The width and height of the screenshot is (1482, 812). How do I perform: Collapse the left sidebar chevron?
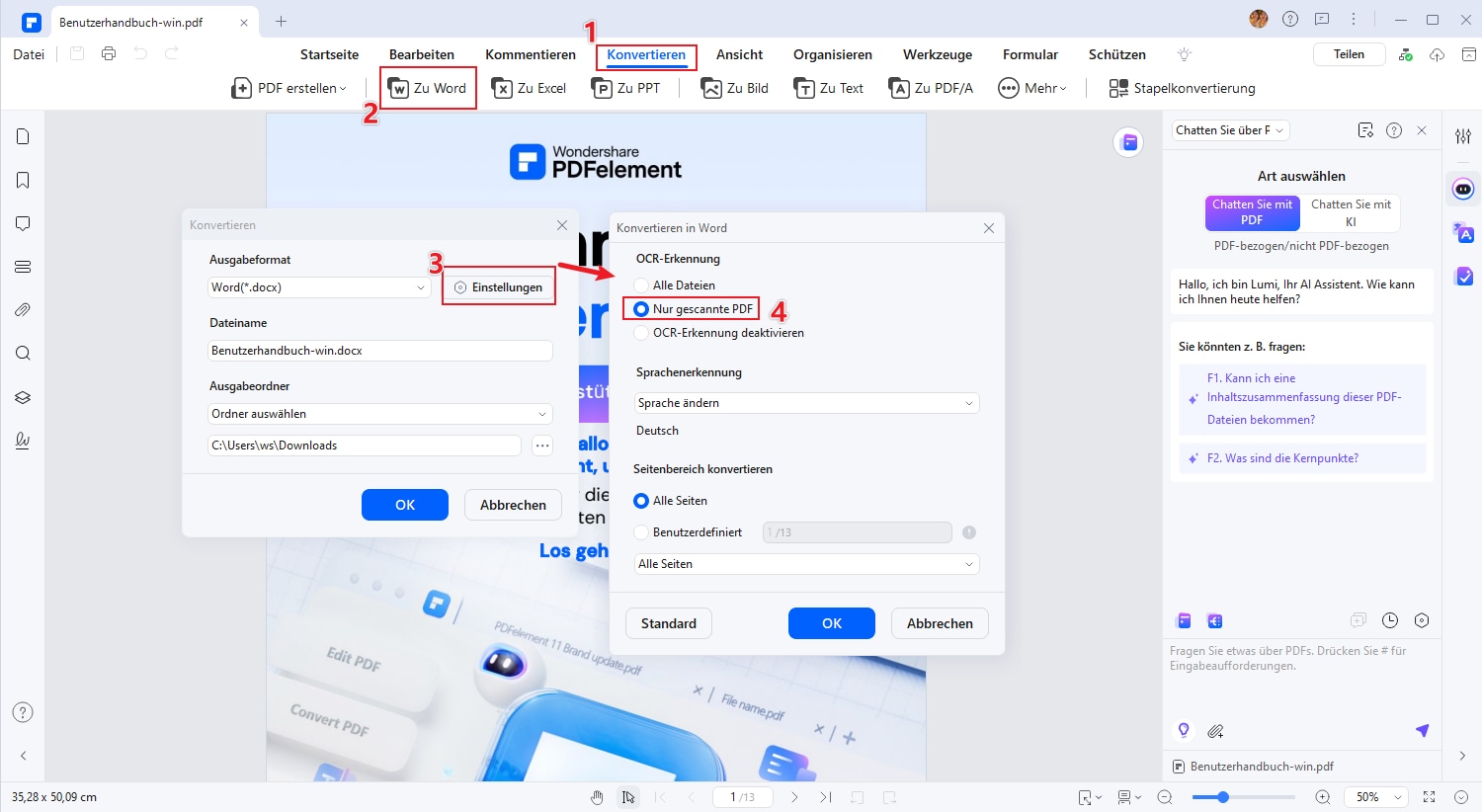23,756
